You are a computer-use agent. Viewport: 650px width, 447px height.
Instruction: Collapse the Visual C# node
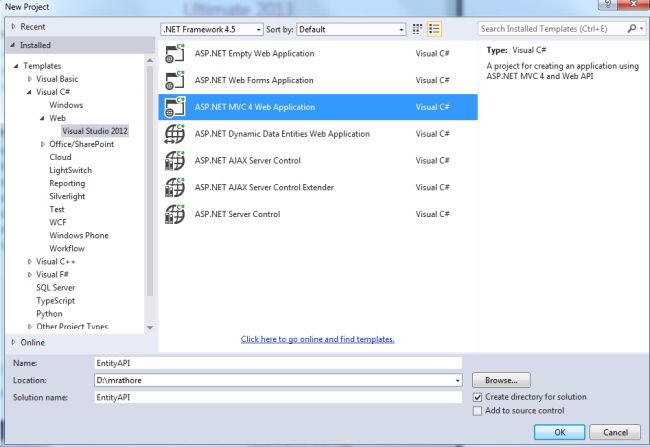[x=29, y=92]
